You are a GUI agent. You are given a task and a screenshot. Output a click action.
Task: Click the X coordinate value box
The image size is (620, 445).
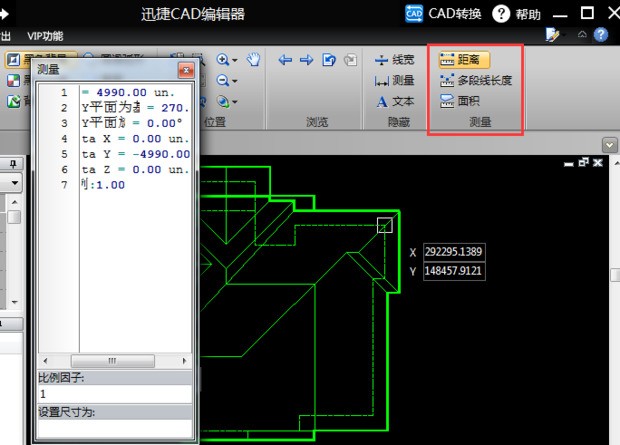[x=454, y=252]
